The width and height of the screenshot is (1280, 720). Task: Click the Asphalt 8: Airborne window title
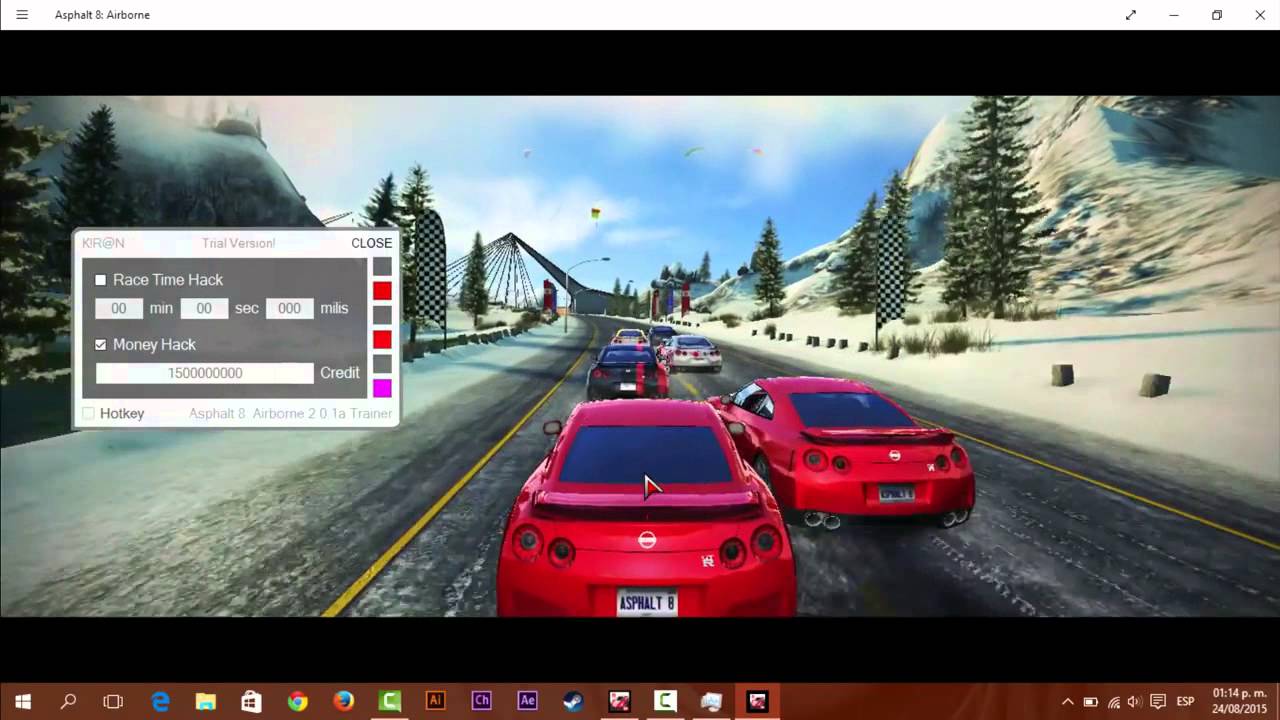point(102,15)
